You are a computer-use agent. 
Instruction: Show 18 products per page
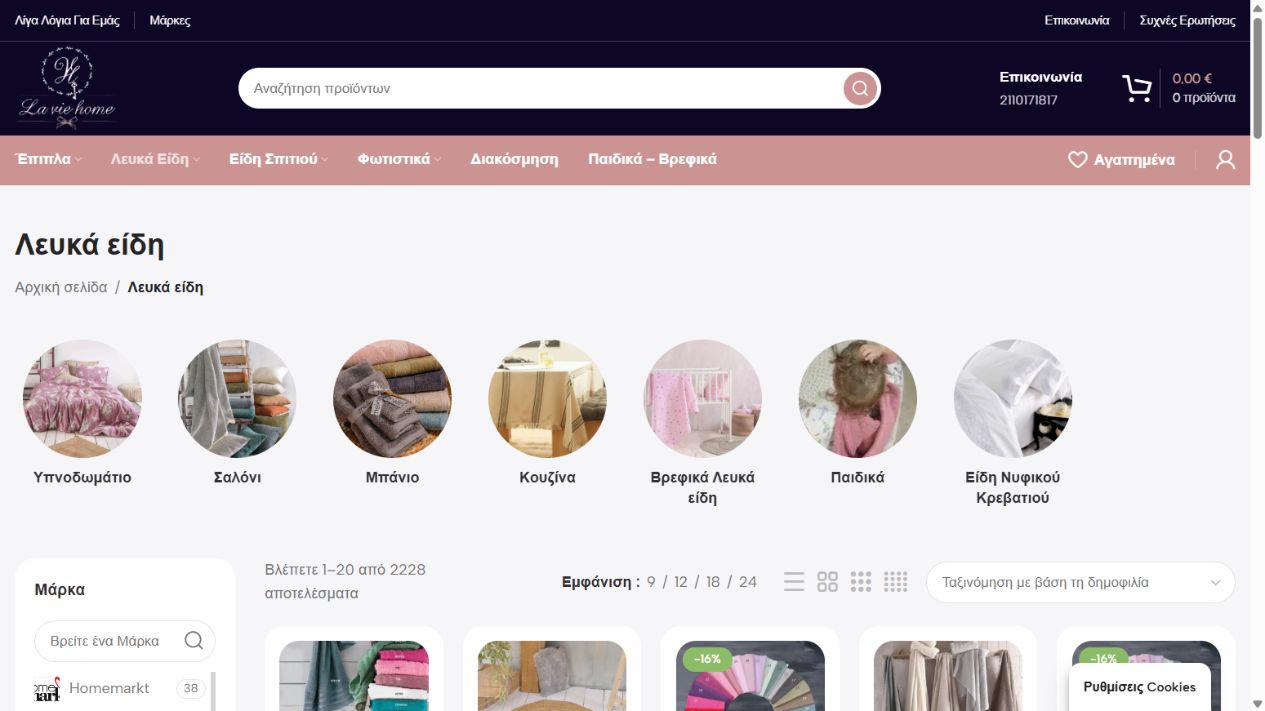pyautogui.click(x=713, y=582)
